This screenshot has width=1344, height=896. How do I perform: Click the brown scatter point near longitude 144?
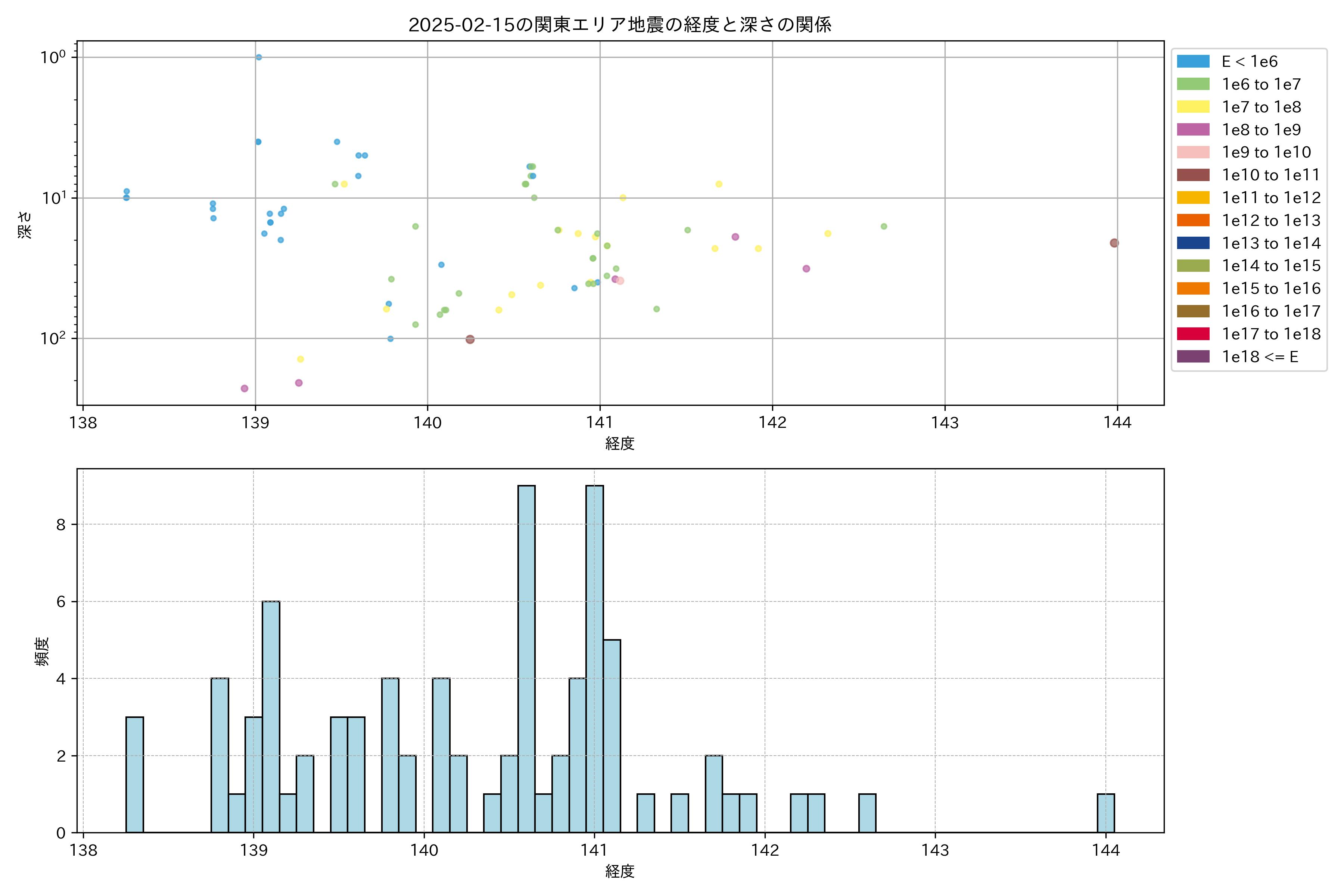coord(1114,243)
